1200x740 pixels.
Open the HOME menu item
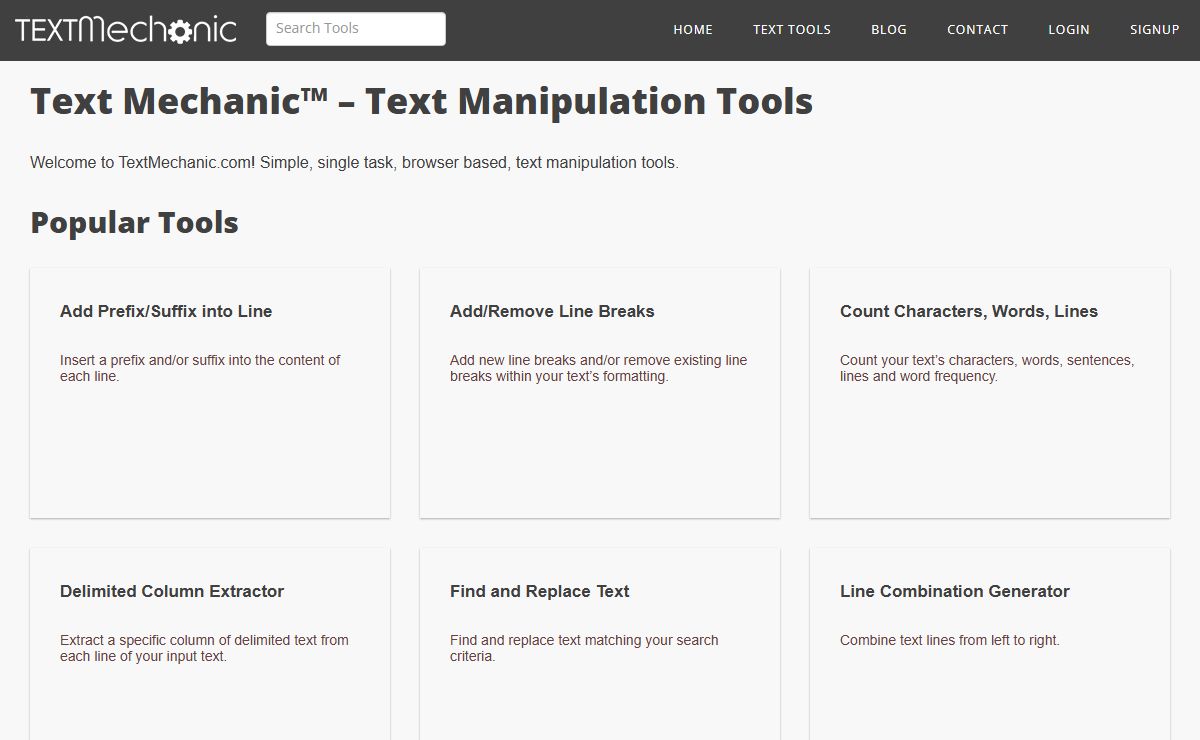coord(693,29)
